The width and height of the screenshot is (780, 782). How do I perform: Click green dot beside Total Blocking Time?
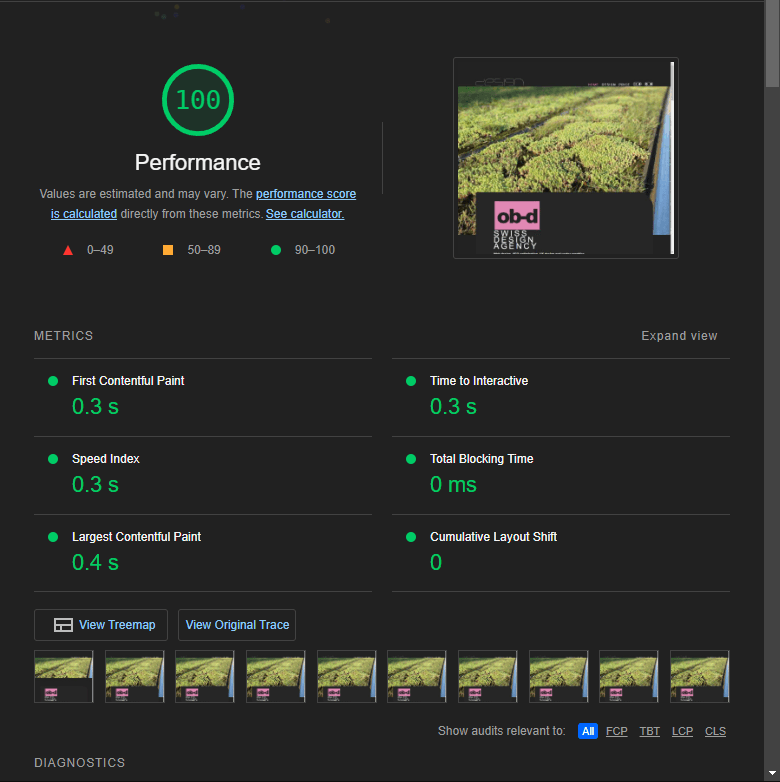coord(411,459)
